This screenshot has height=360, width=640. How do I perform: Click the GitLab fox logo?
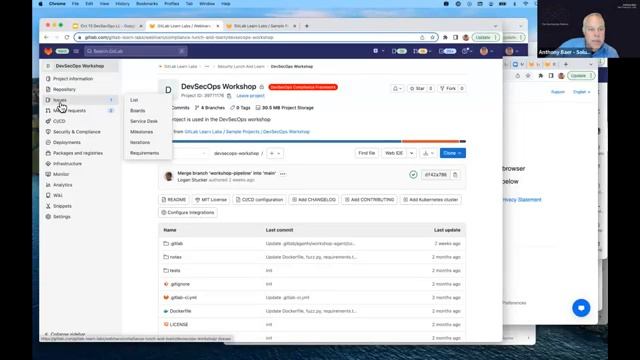click(x=48, y=51)
